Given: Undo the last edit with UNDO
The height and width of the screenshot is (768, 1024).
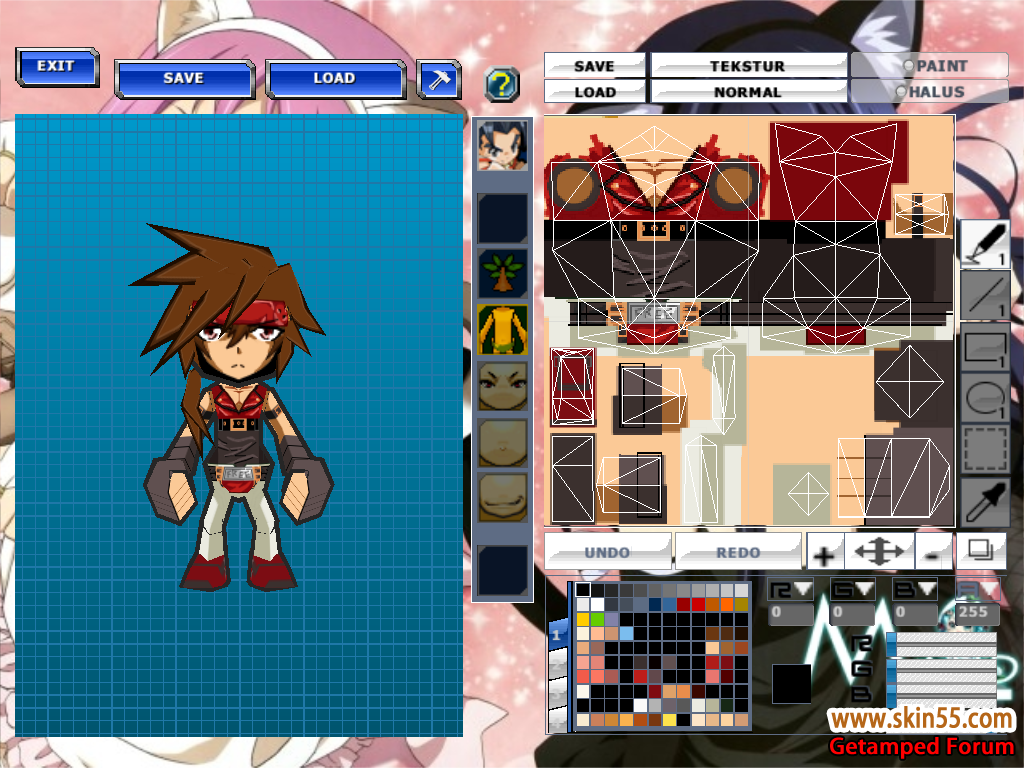Looking at the screenshot, I should (x=607, y=552).
